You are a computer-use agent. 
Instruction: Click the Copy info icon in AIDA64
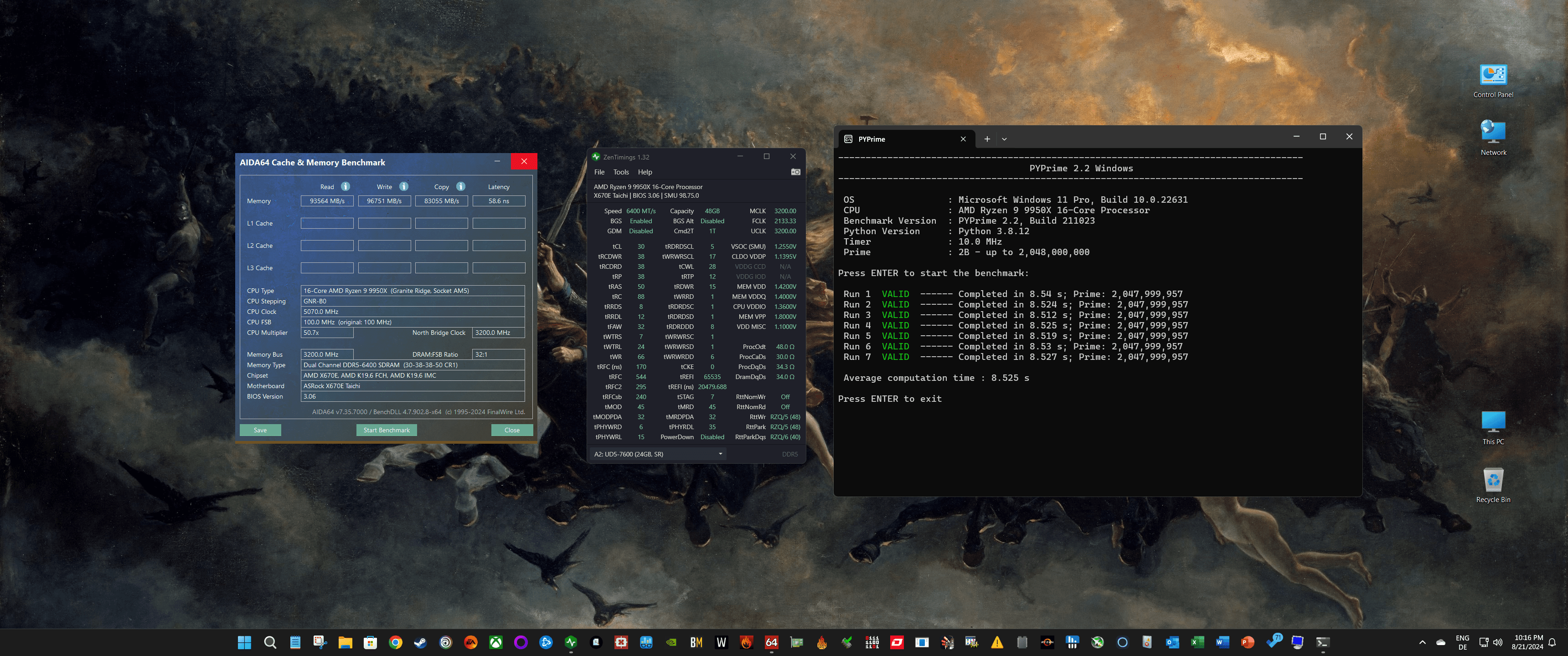[461, 187]
